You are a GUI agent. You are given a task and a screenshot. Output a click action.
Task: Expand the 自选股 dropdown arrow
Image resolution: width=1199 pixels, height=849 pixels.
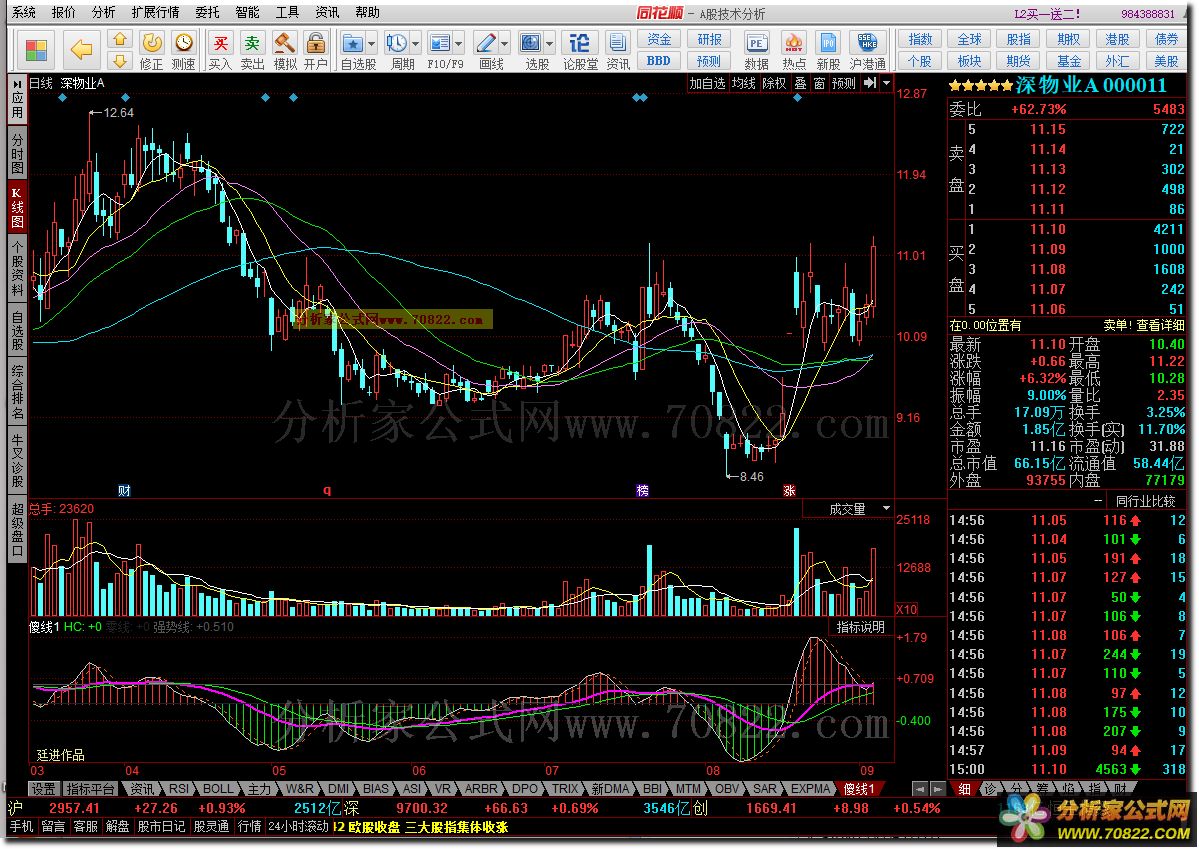point(372,44)
